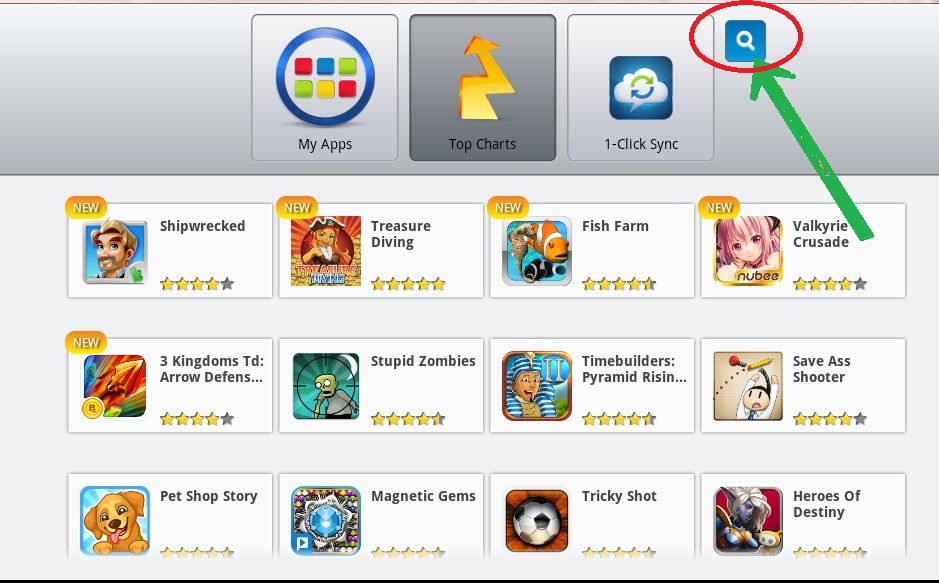
Task: Open the Magnetic Gems app icon
Action: (x=326, y=521)
